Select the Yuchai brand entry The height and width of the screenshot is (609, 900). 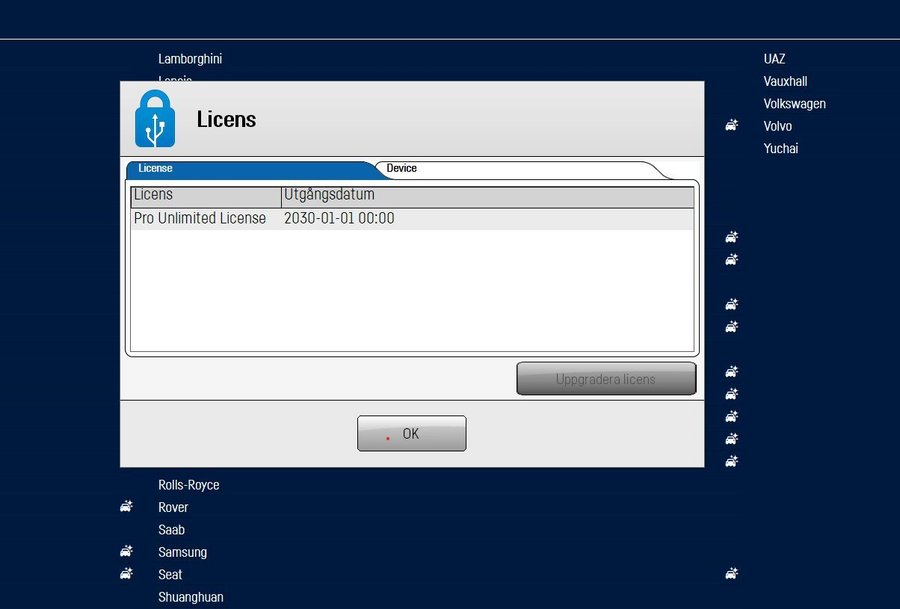click(x=780, y=149)
